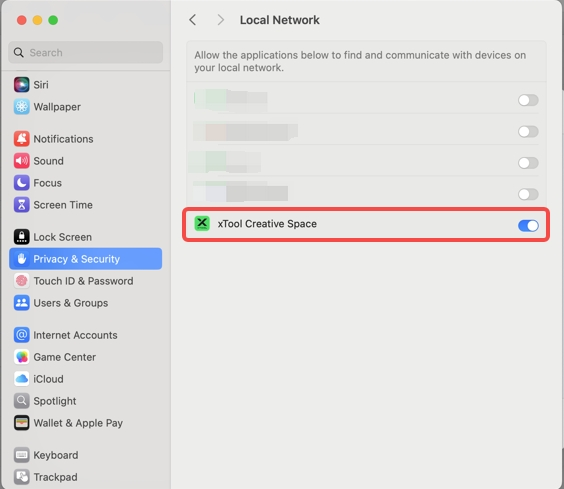564x489 pixels.
Task: Open the Siri settings icon
Action: [22, 85]
